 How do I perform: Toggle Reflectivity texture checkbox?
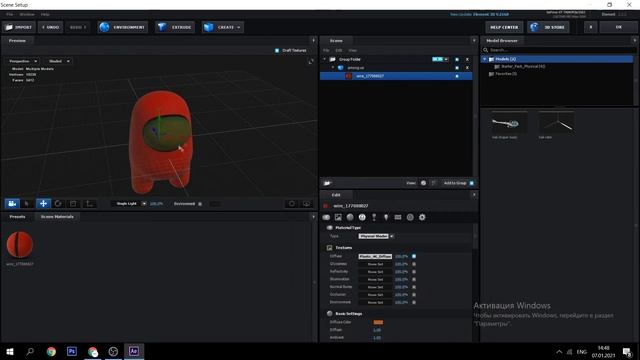pos(414,272)
